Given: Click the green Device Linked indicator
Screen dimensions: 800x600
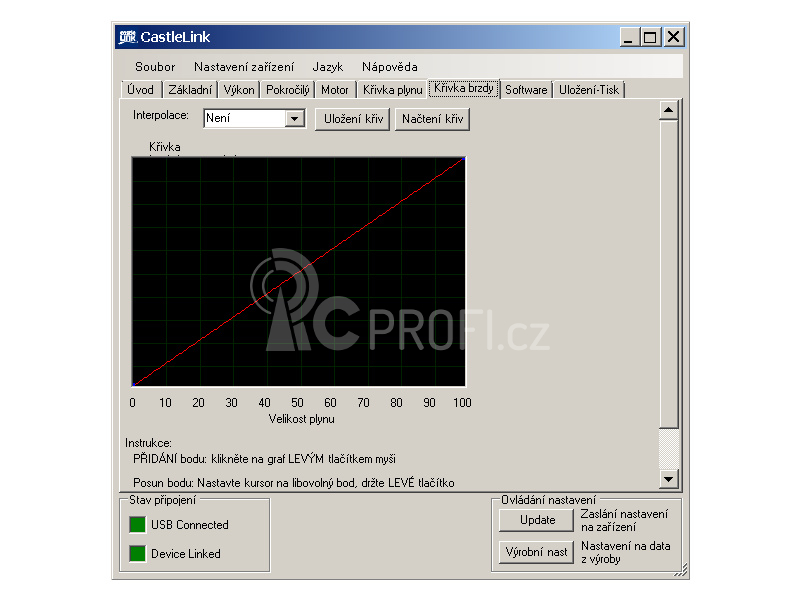Looking at the screenshot, I should [x=137, y=554].
